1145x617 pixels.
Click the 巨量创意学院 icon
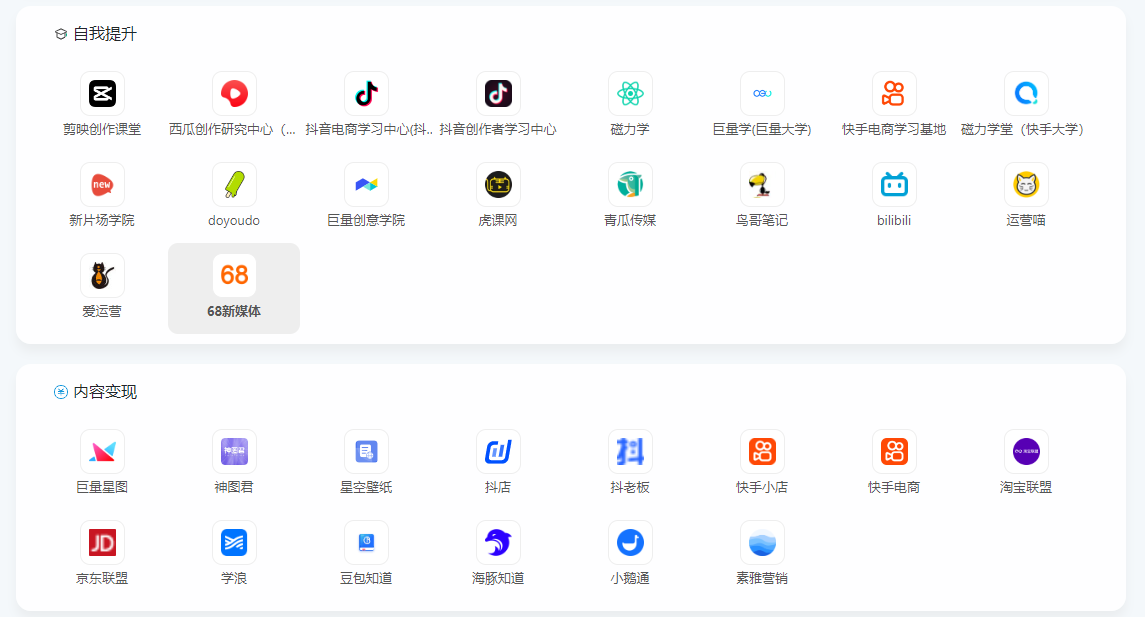(367, 185)
